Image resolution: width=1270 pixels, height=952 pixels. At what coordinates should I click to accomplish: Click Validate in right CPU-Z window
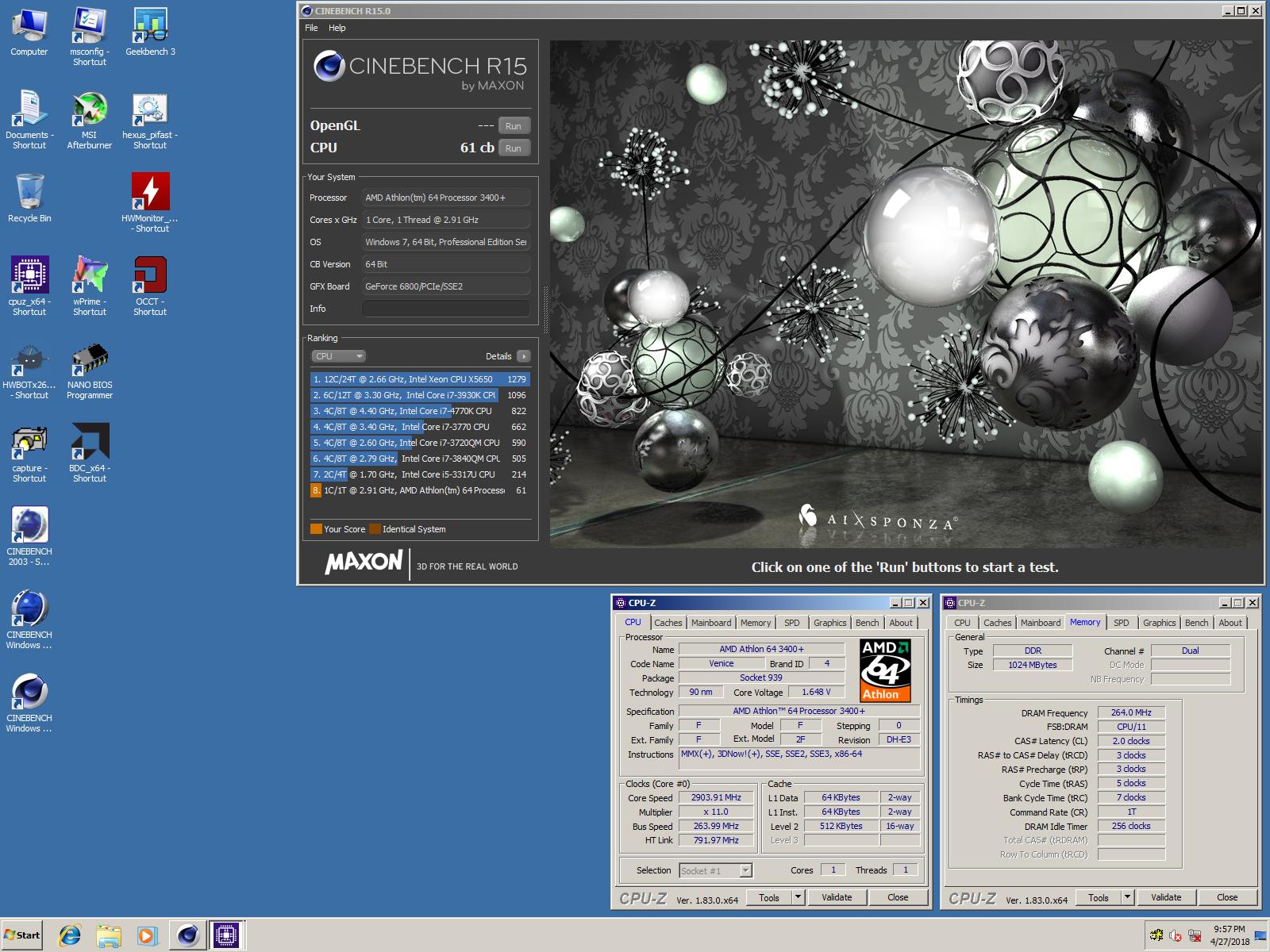1166,897
